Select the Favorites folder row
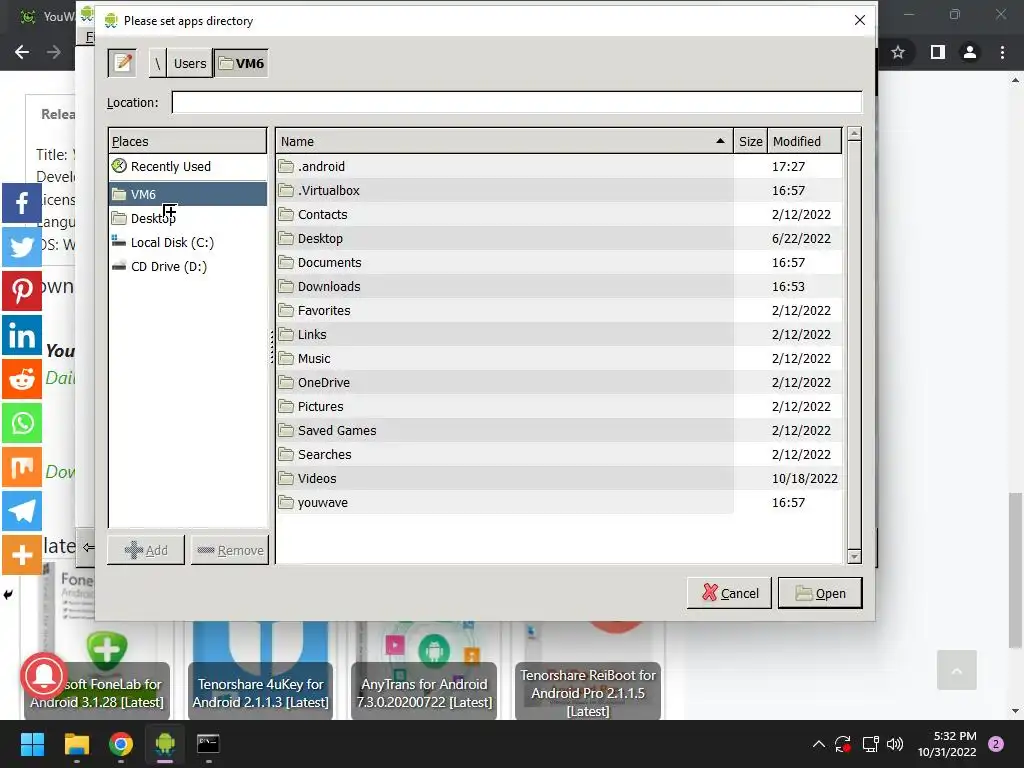 559,311
